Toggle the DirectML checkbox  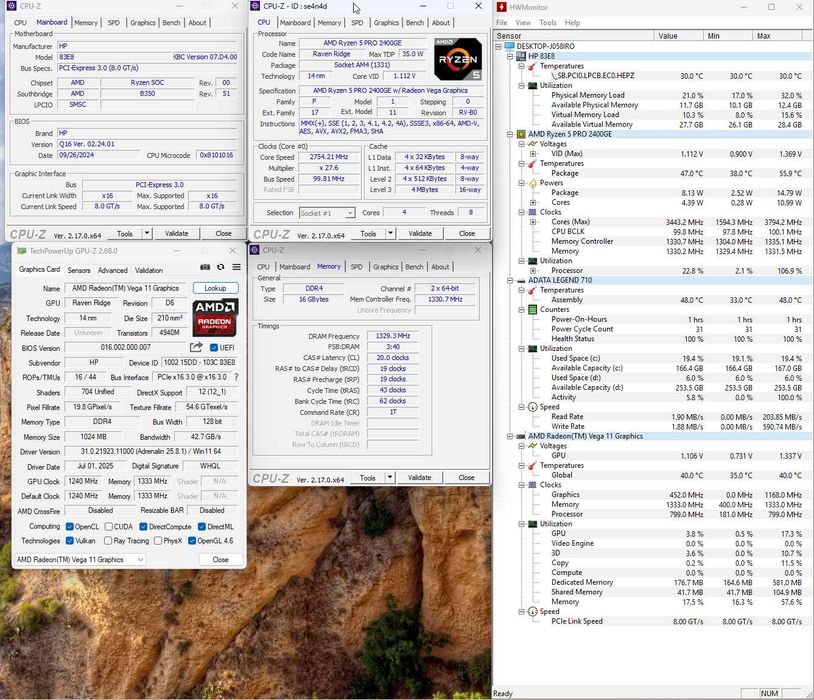pos(202,526)
